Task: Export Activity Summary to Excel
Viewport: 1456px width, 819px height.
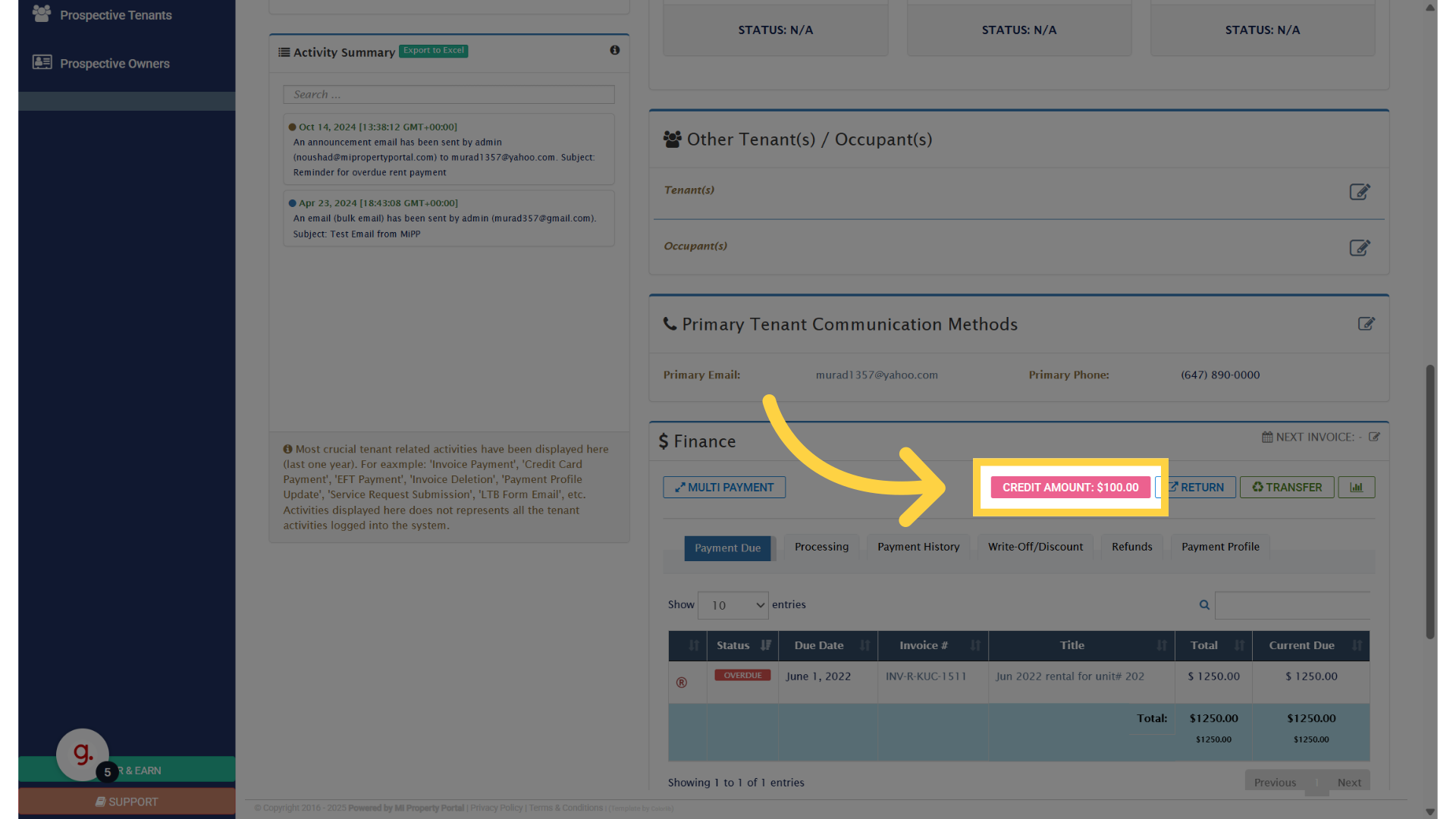Action: click(433, 51)
